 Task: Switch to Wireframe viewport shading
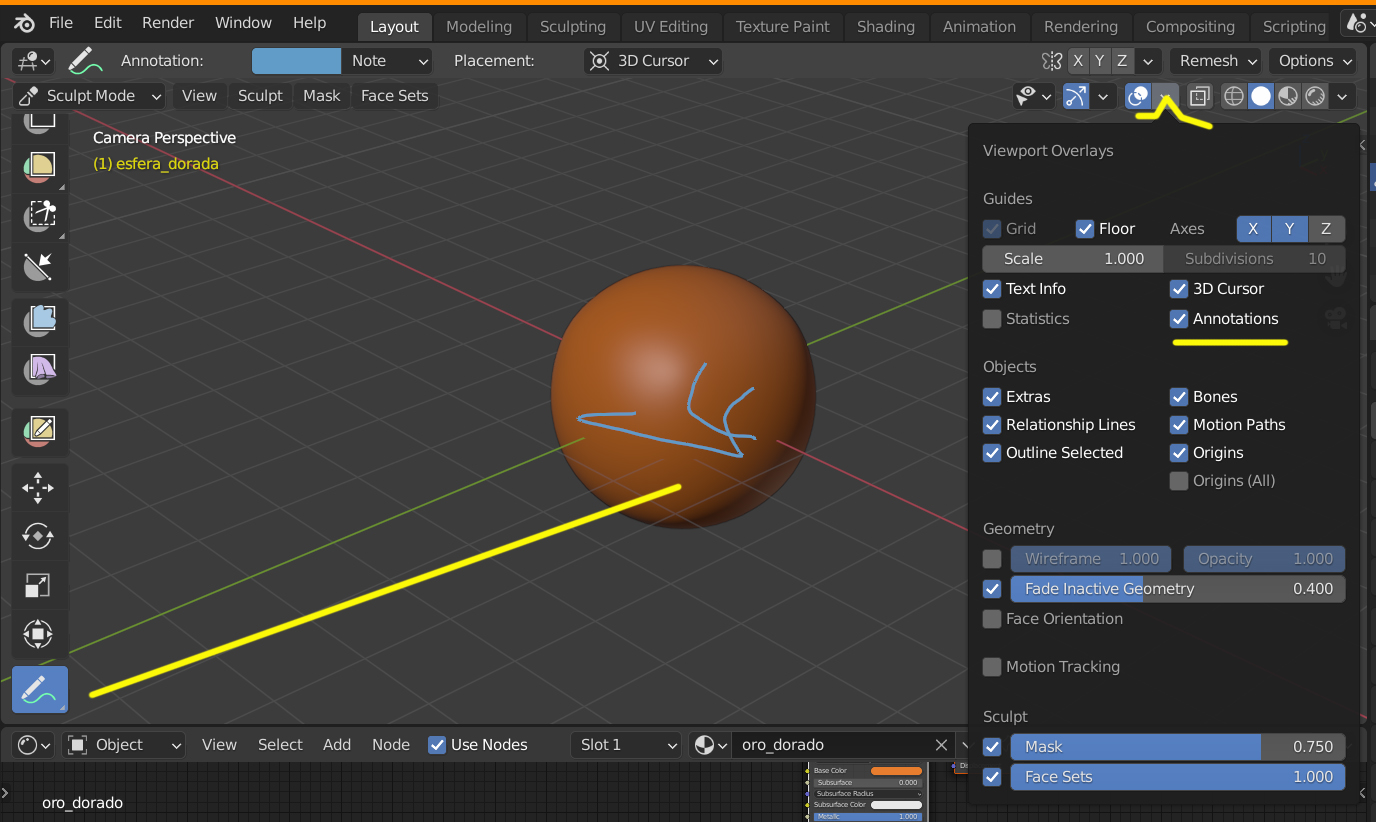point(1234,96)
